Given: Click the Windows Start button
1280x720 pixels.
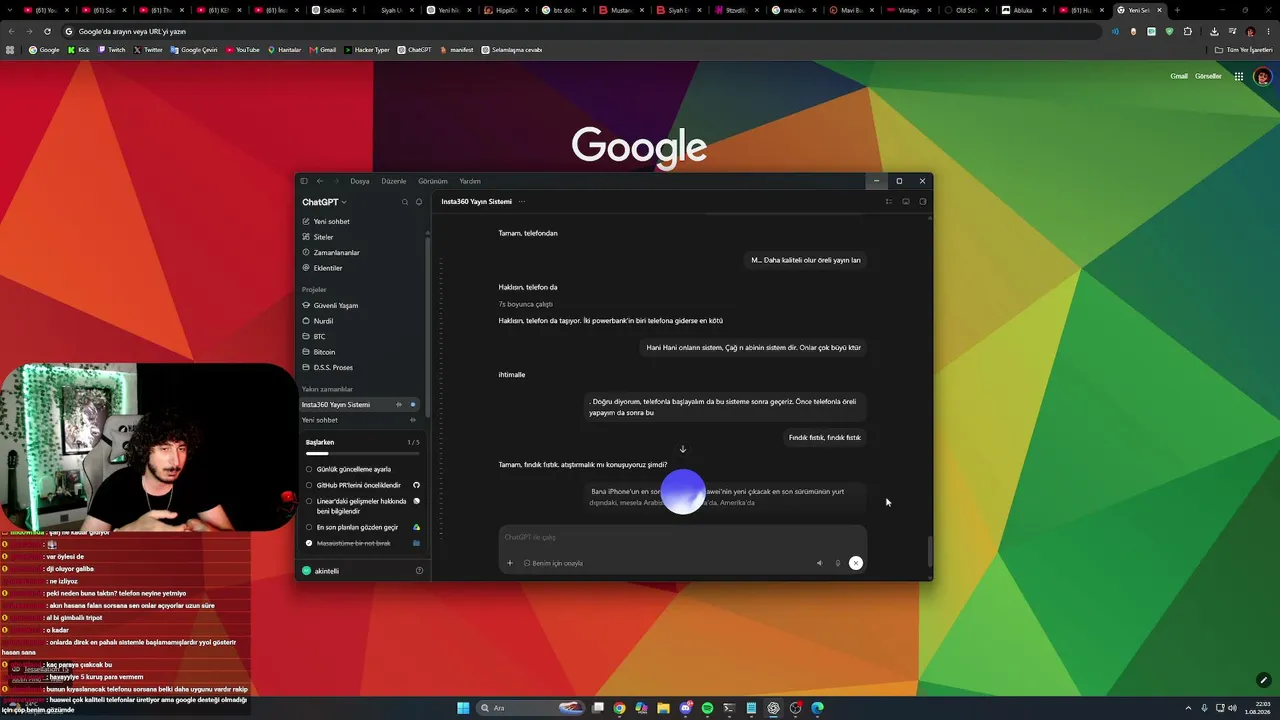Looking at the screenshot, I should point(463,708).
